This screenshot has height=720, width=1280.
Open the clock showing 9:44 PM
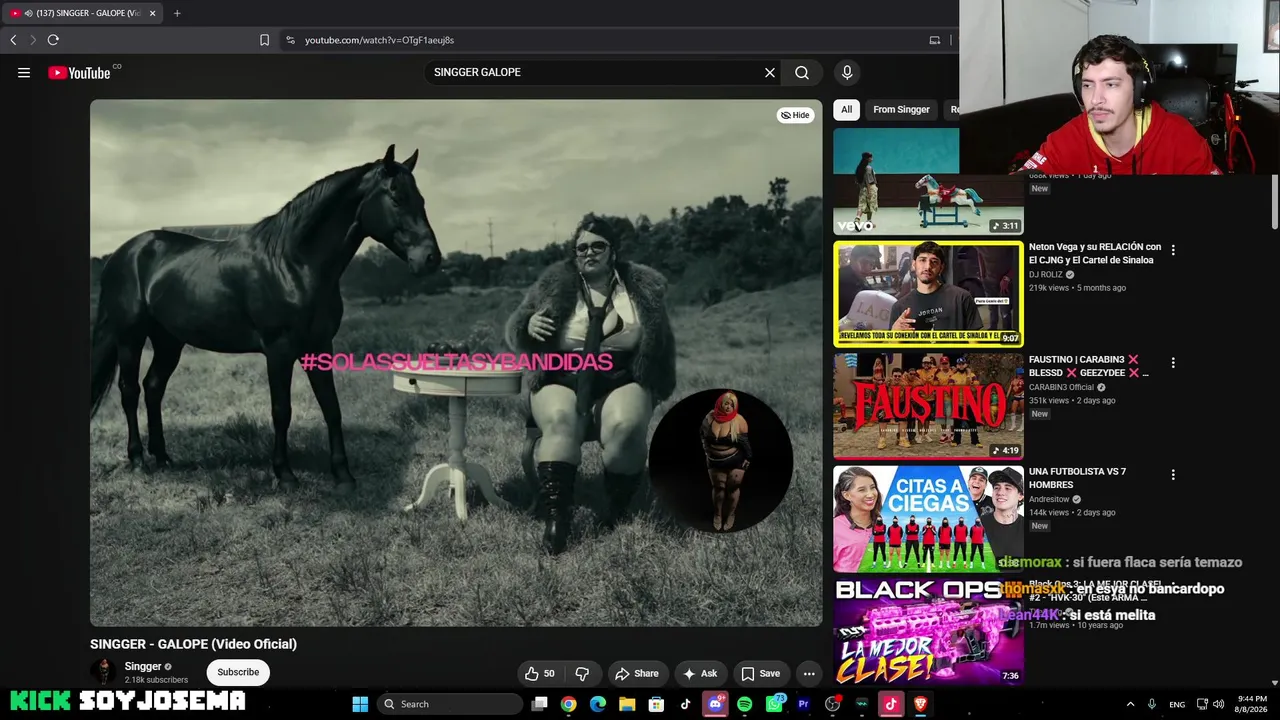1252,704
